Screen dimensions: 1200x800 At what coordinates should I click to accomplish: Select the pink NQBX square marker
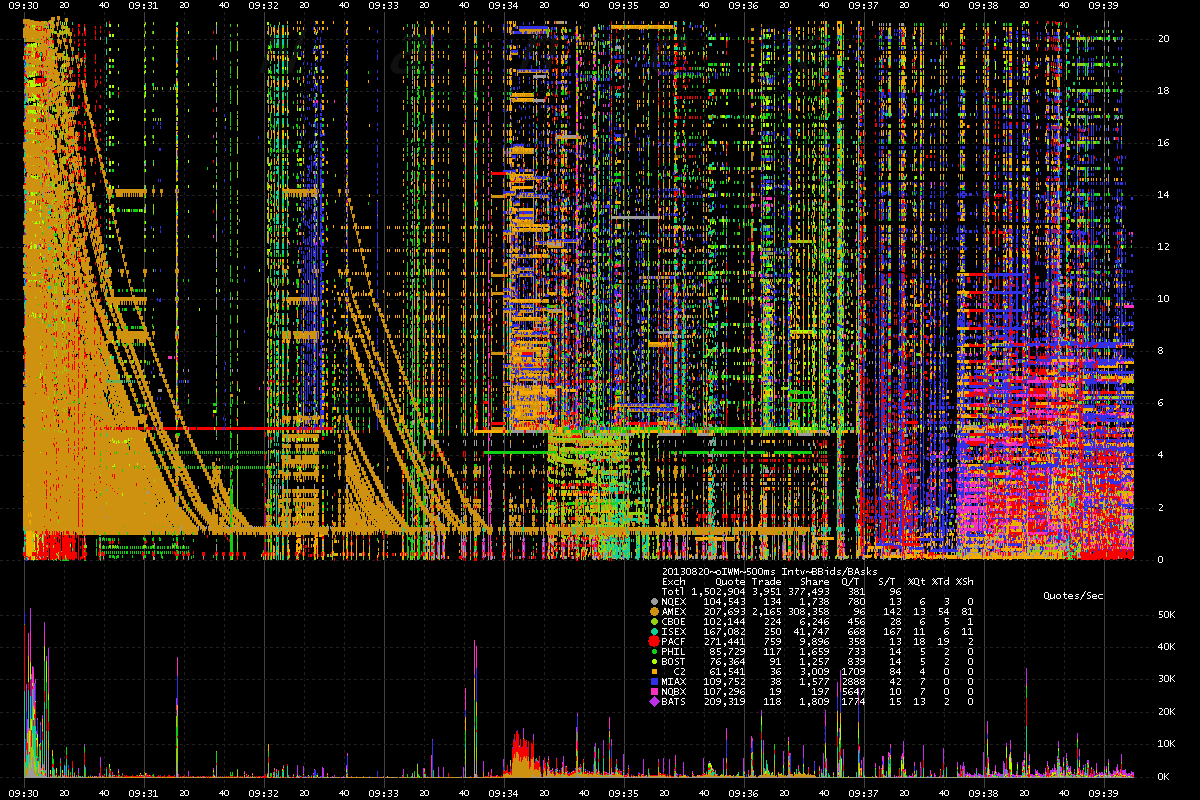click(x=654, y=691)
